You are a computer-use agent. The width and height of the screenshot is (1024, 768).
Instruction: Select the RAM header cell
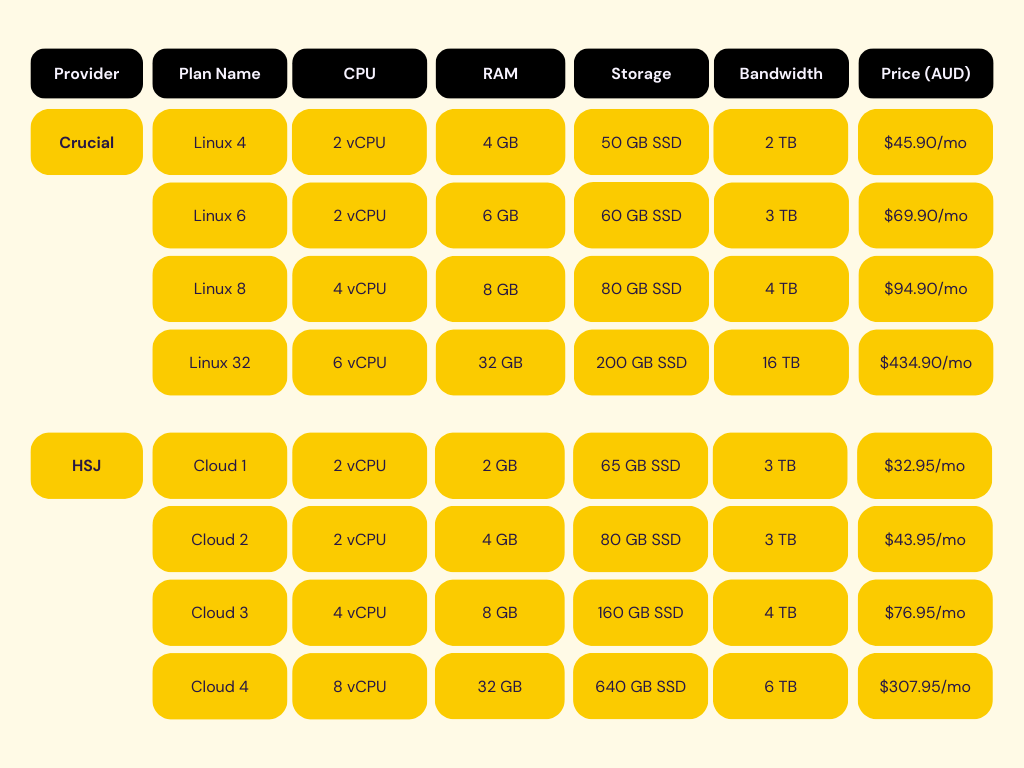point(500,73)
